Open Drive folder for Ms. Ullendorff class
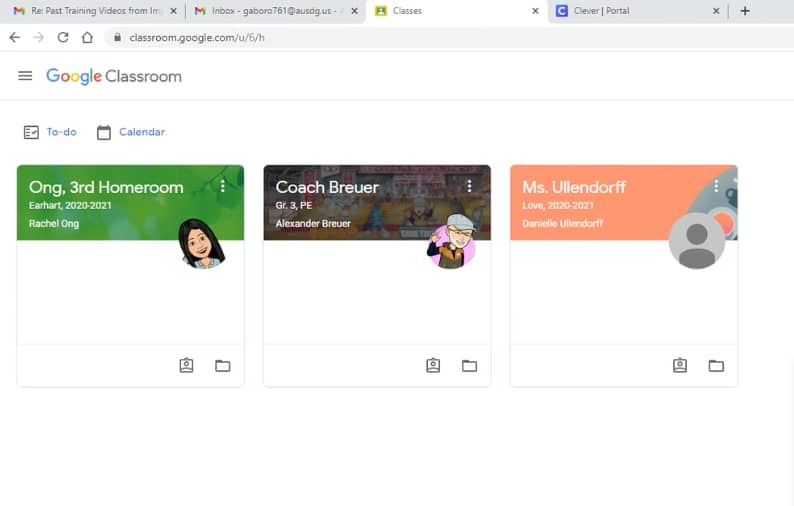 tap(716, 366)
